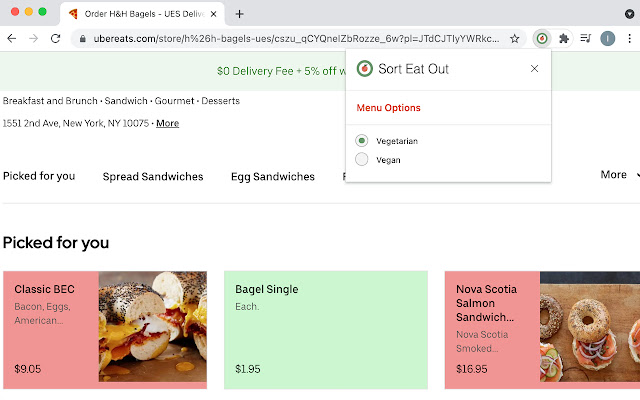640x400 pixels.
Task: Click the Sort Eat Out extension icon
Action: (541, 38)
